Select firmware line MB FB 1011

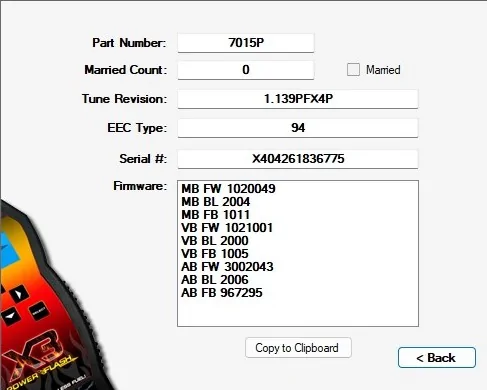pos(215,215)
